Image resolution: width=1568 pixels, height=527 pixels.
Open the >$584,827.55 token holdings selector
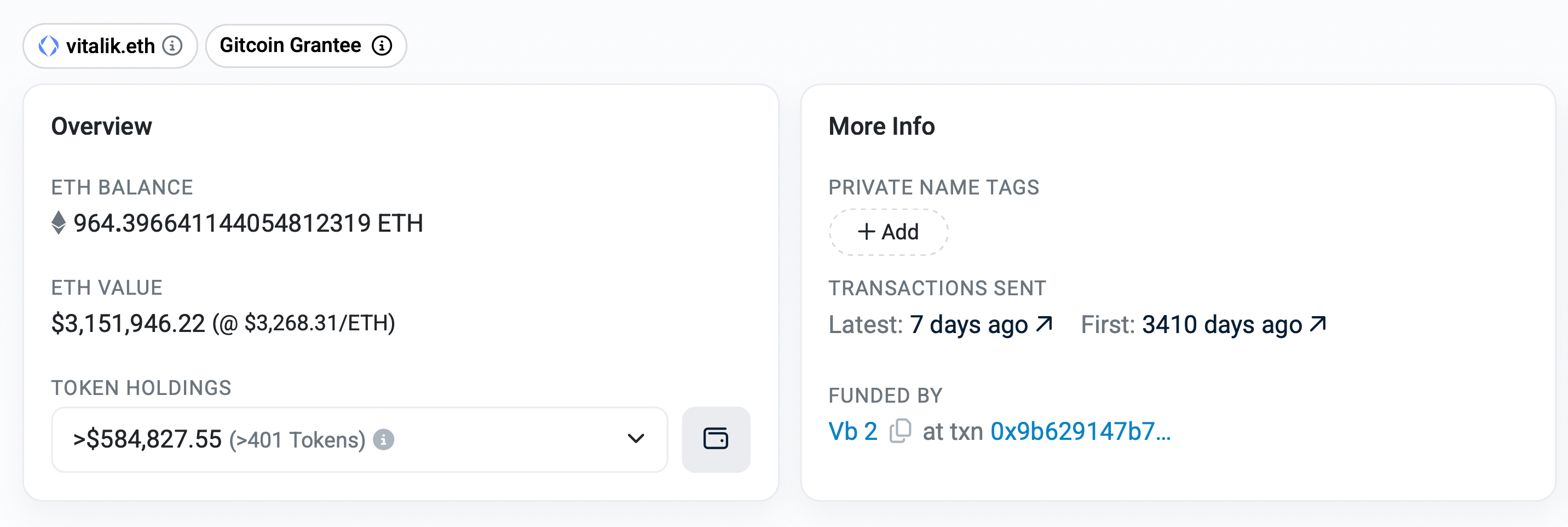pyautogui.click(x=360, y=439)
